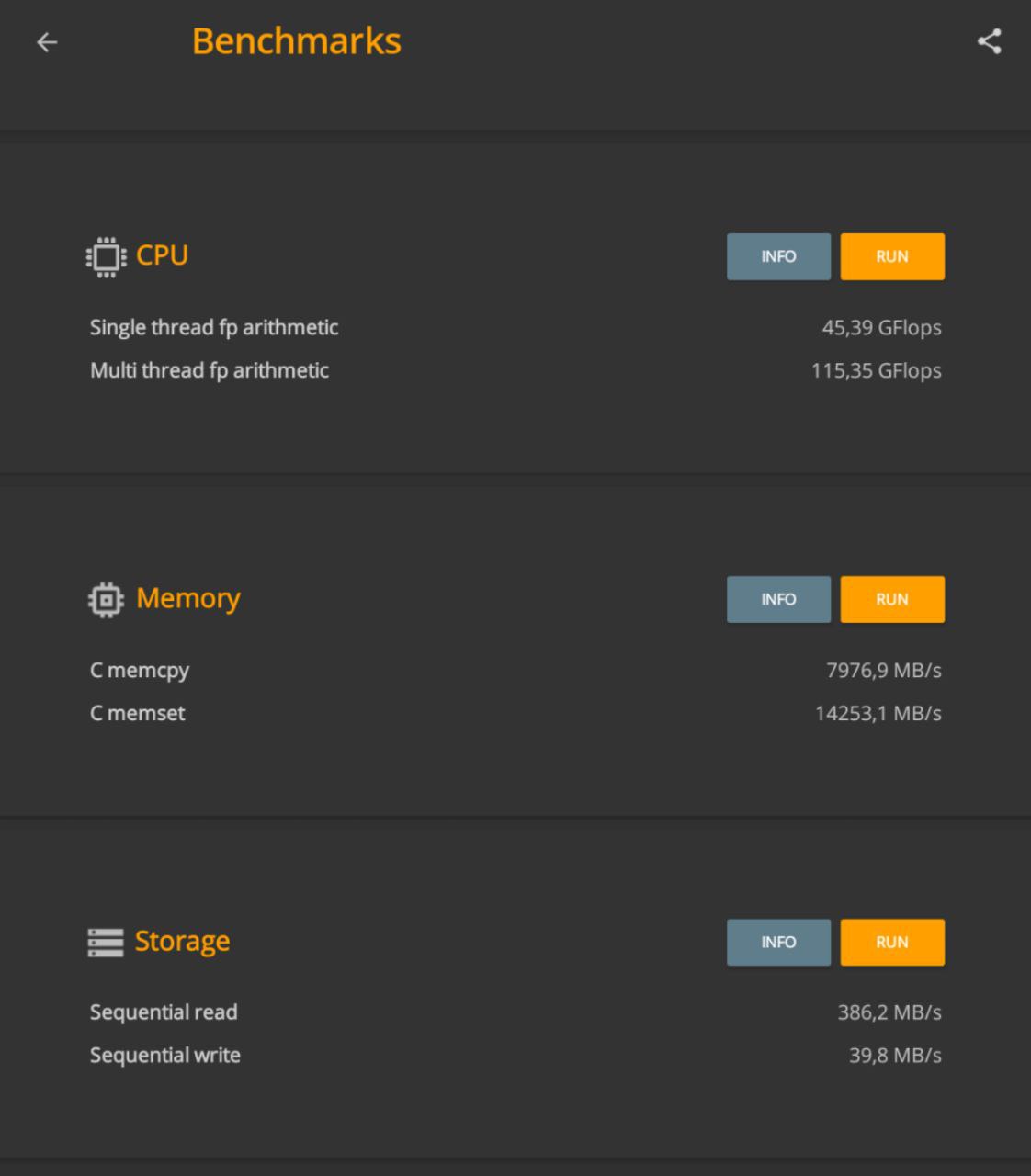Click the Storage stack icon

(x=106, y=943)
